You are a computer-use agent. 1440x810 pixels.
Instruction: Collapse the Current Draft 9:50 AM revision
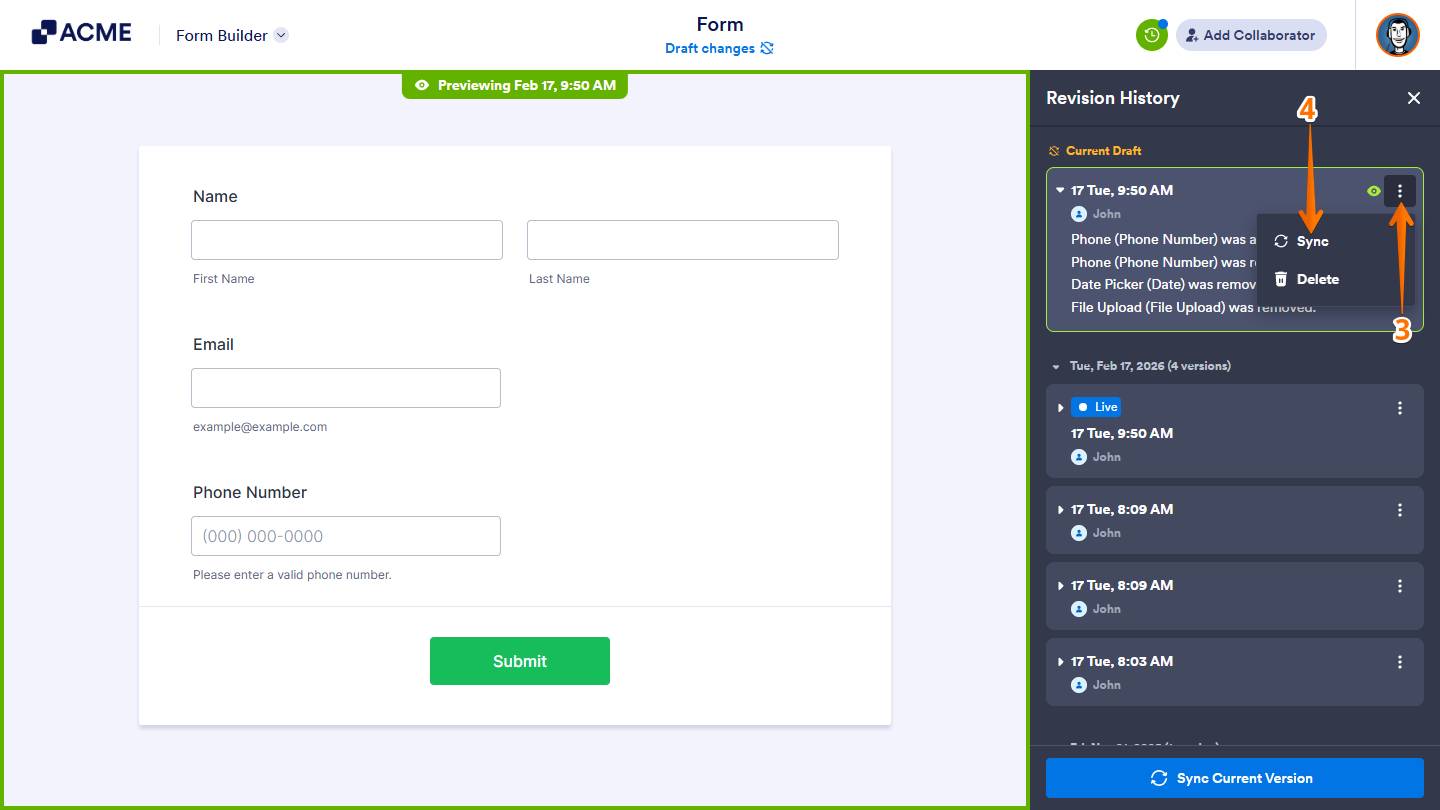click(1060, 190)
